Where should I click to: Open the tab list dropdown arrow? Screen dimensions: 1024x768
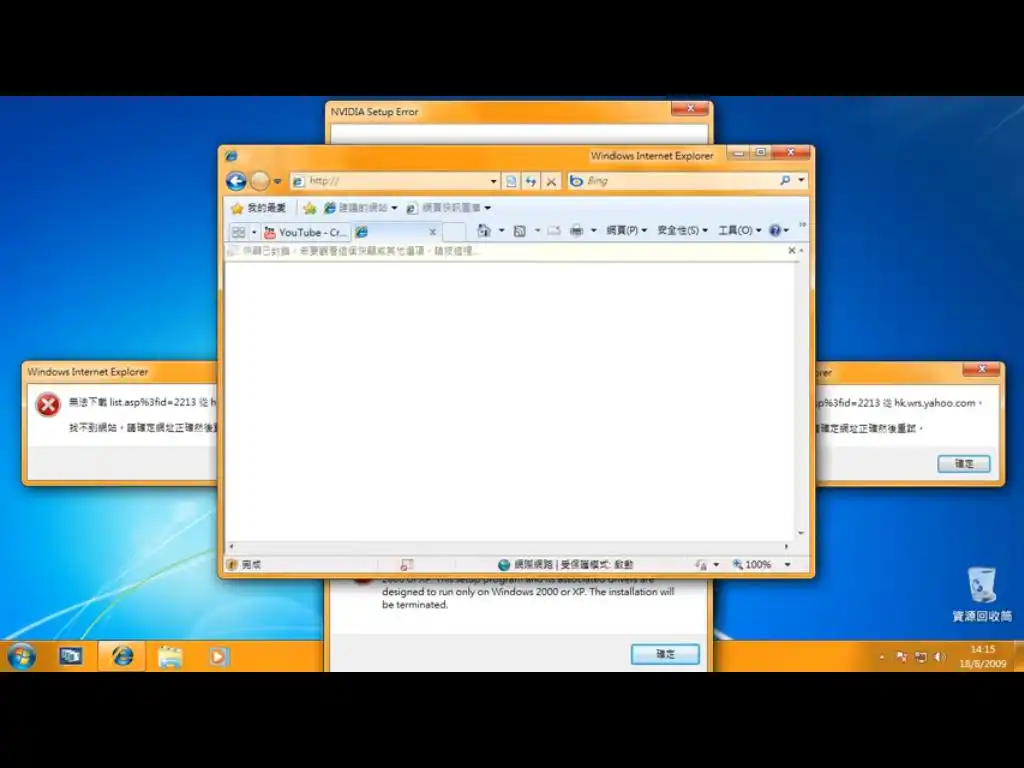click(254, 232)
